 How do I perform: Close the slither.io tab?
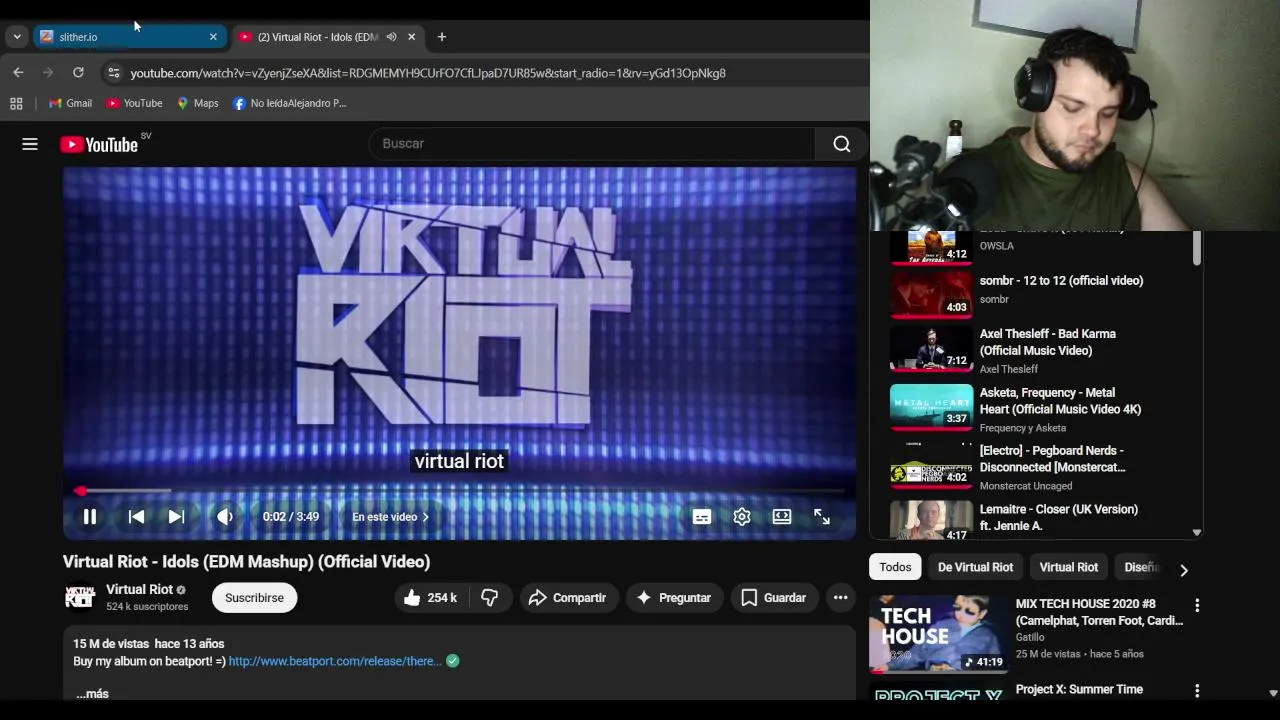[213, 37]
